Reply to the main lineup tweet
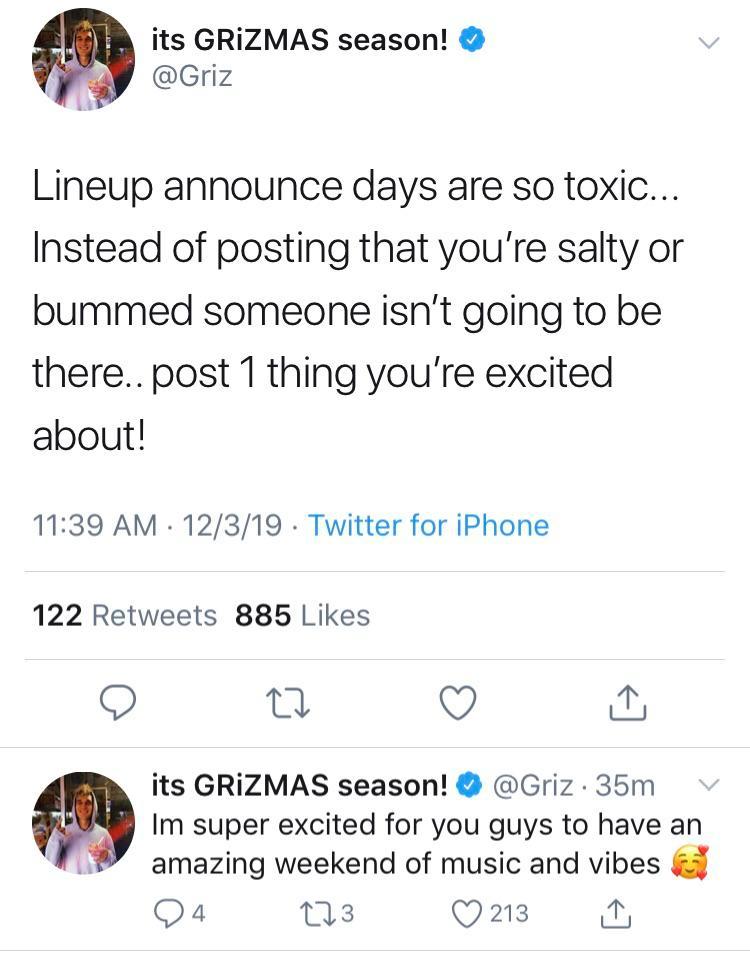Screen dimensions: 750x962 pyautogui.click(x=119, y=704)
